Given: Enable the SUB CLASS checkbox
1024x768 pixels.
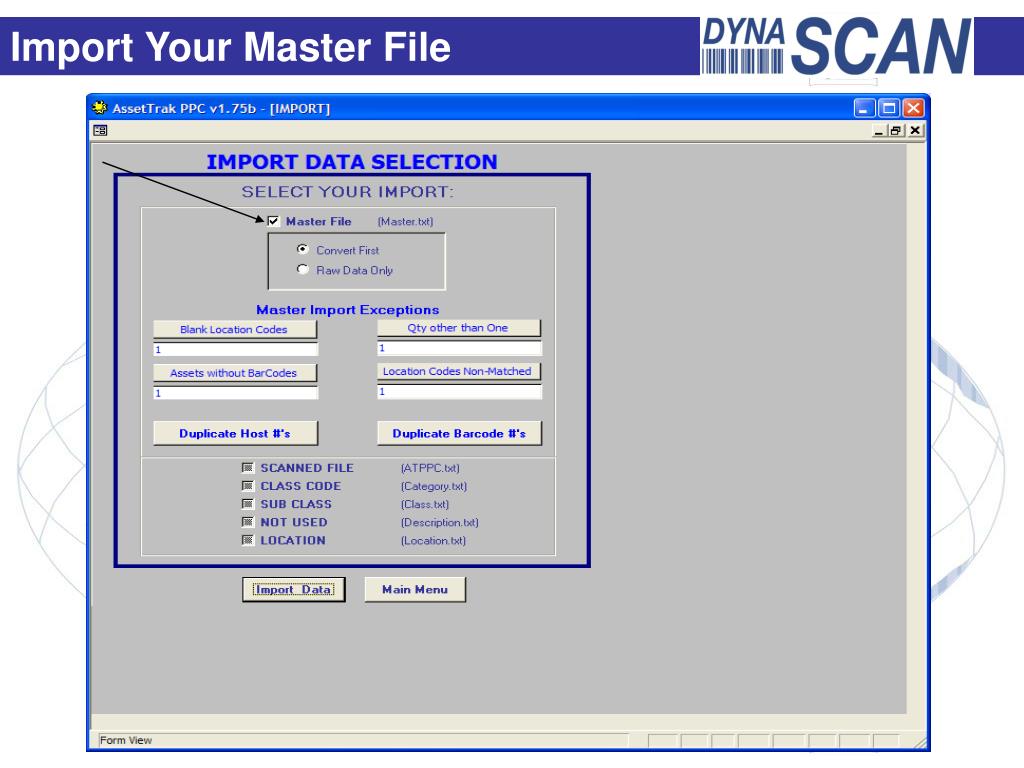Looking at the screenshot, I should click(248, 504).
